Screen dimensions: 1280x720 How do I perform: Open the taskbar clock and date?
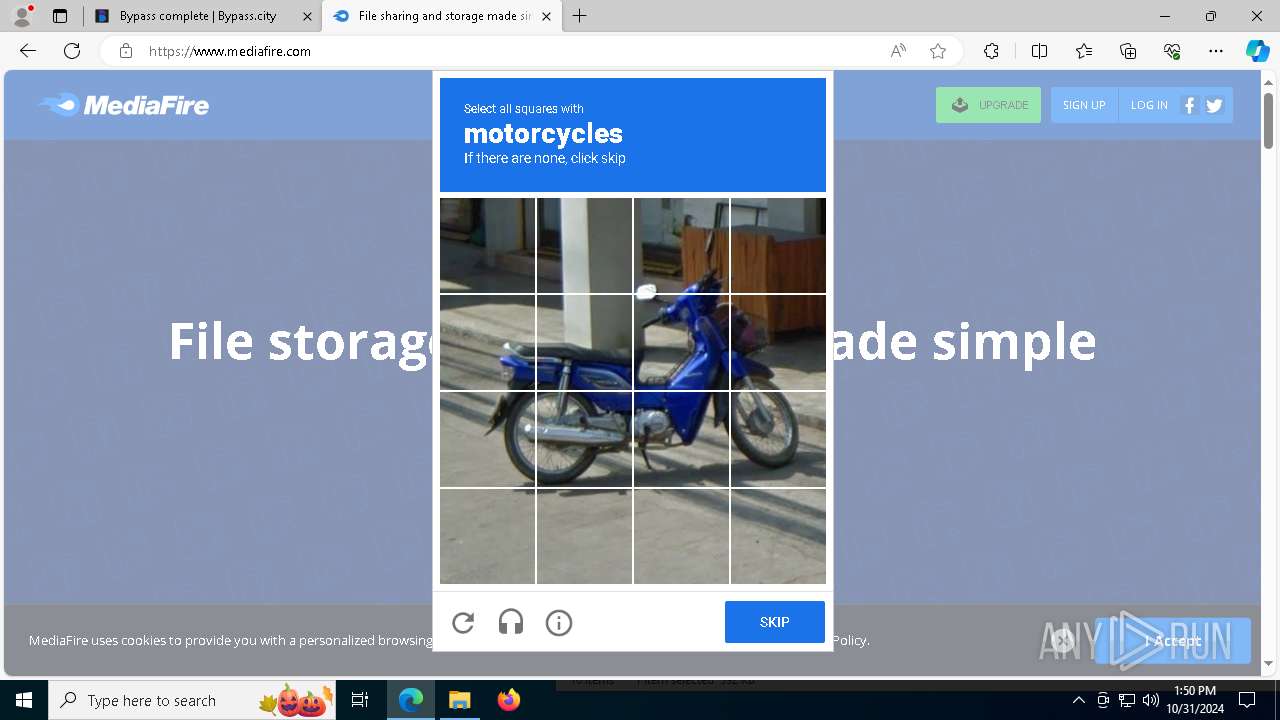[x=1195, y=700]
